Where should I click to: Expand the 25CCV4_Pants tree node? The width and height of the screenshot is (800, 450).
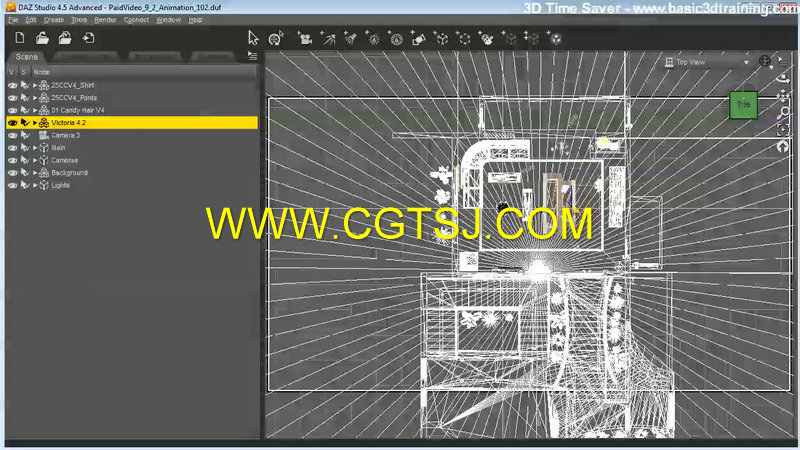(35, 98)
